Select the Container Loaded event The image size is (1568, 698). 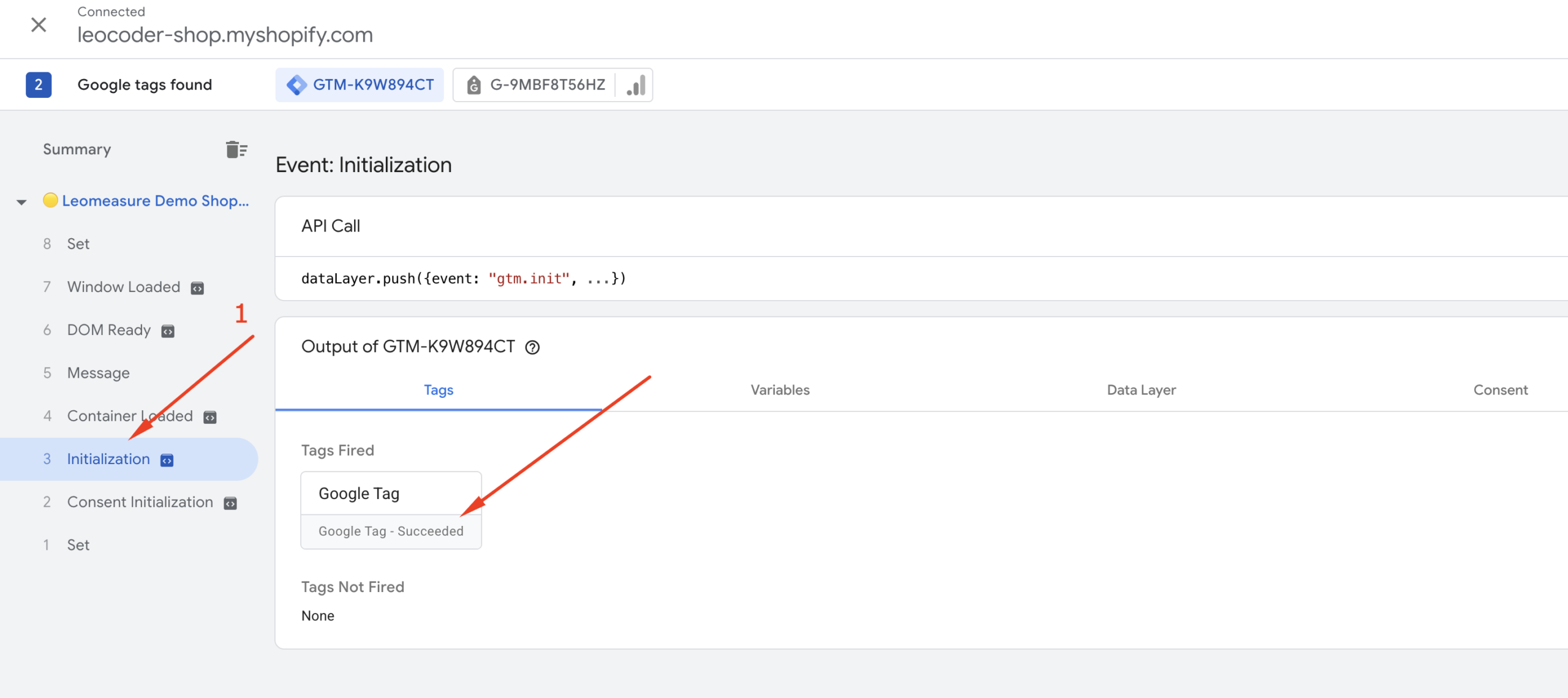point(129,416)
